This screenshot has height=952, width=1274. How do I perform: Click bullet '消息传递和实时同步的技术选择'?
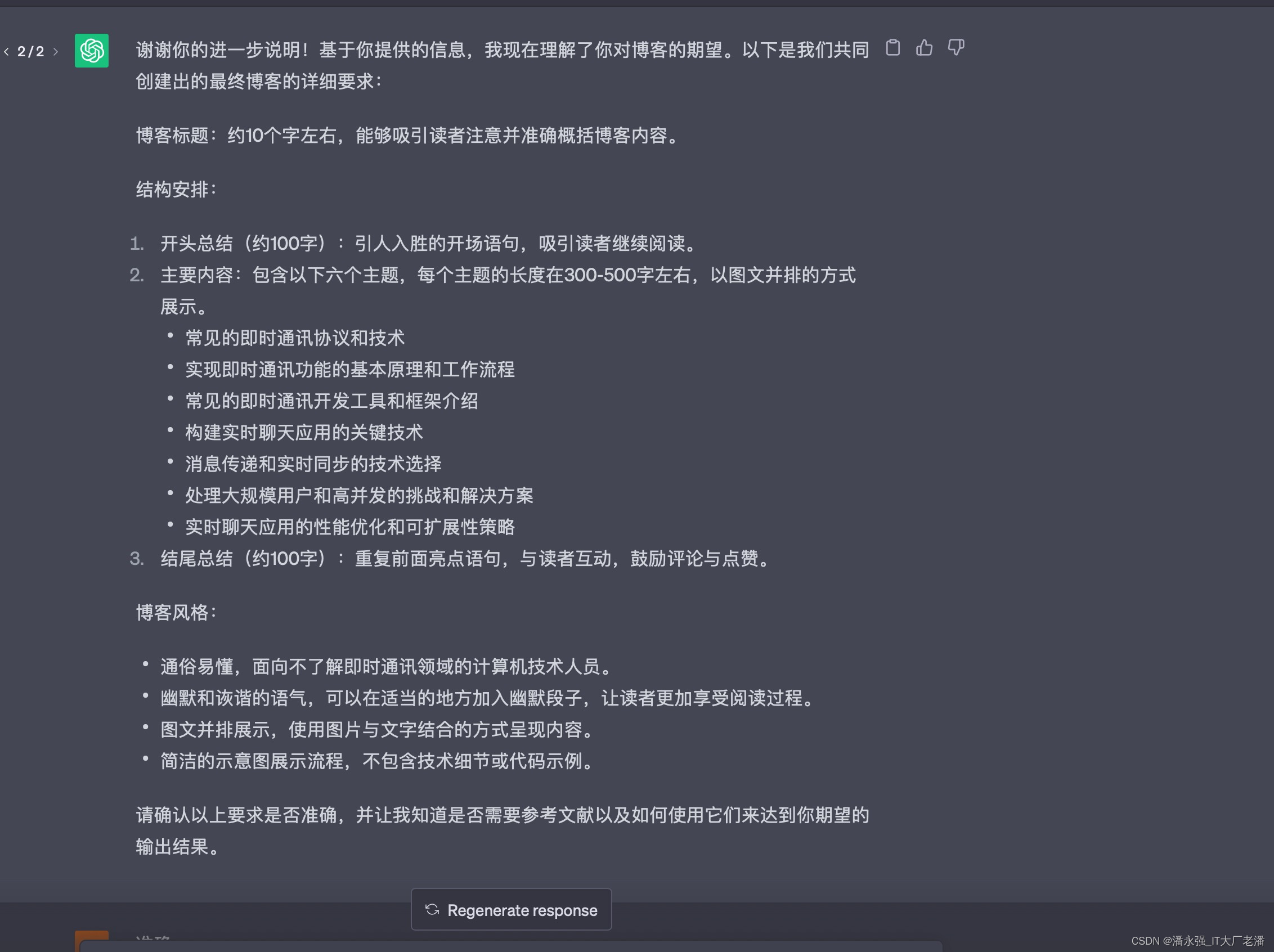pyautogui.click(x=313, y=464)
